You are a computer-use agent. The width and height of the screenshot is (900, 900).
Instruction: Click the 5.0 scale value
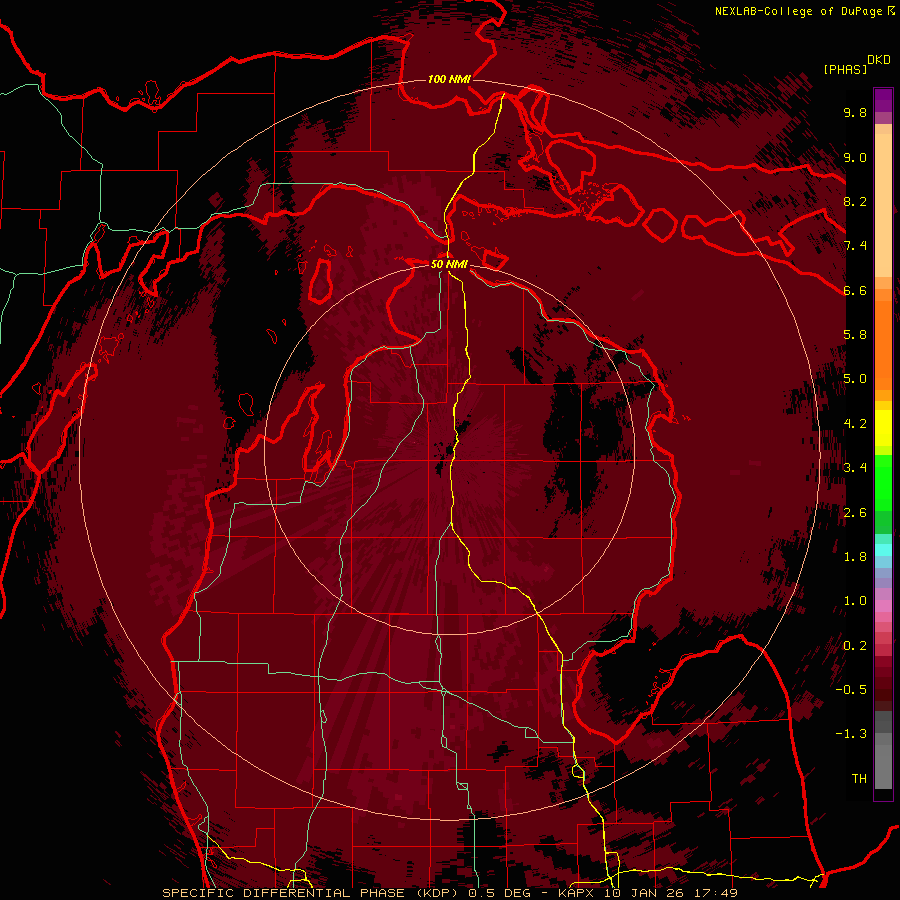point(855,379)
